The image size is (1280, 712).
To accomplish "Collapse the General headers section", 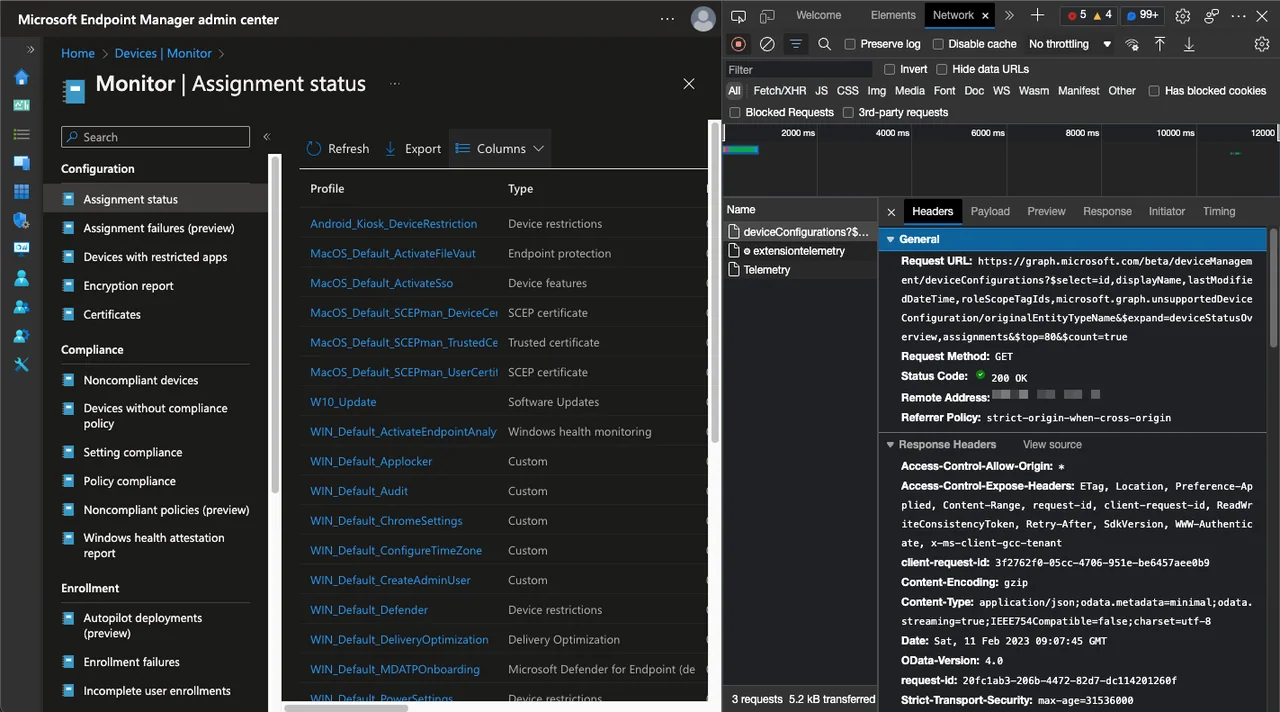I will click(x=890, y=239).
